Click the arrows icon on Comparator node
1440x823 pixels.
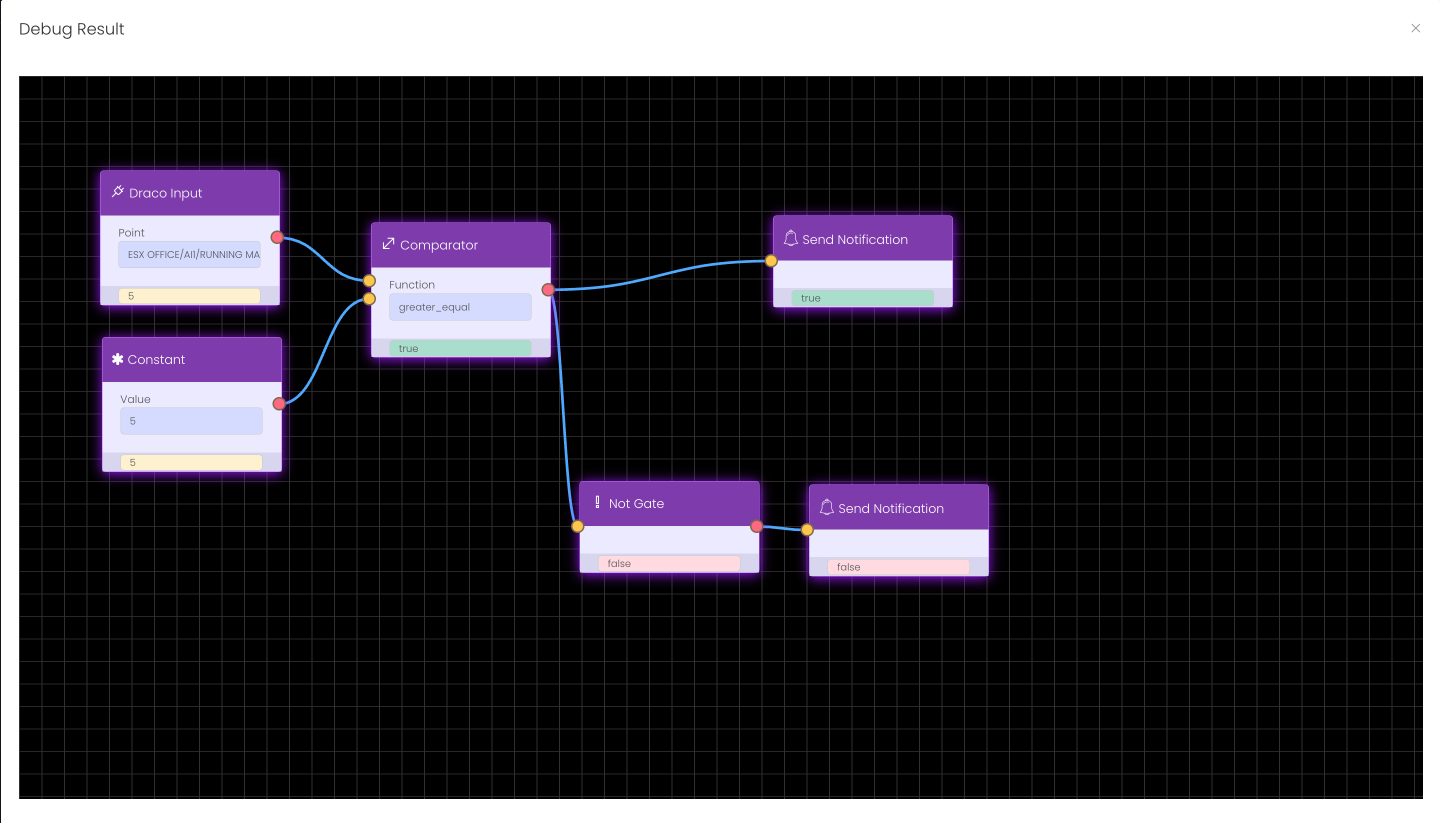(388, 245)
